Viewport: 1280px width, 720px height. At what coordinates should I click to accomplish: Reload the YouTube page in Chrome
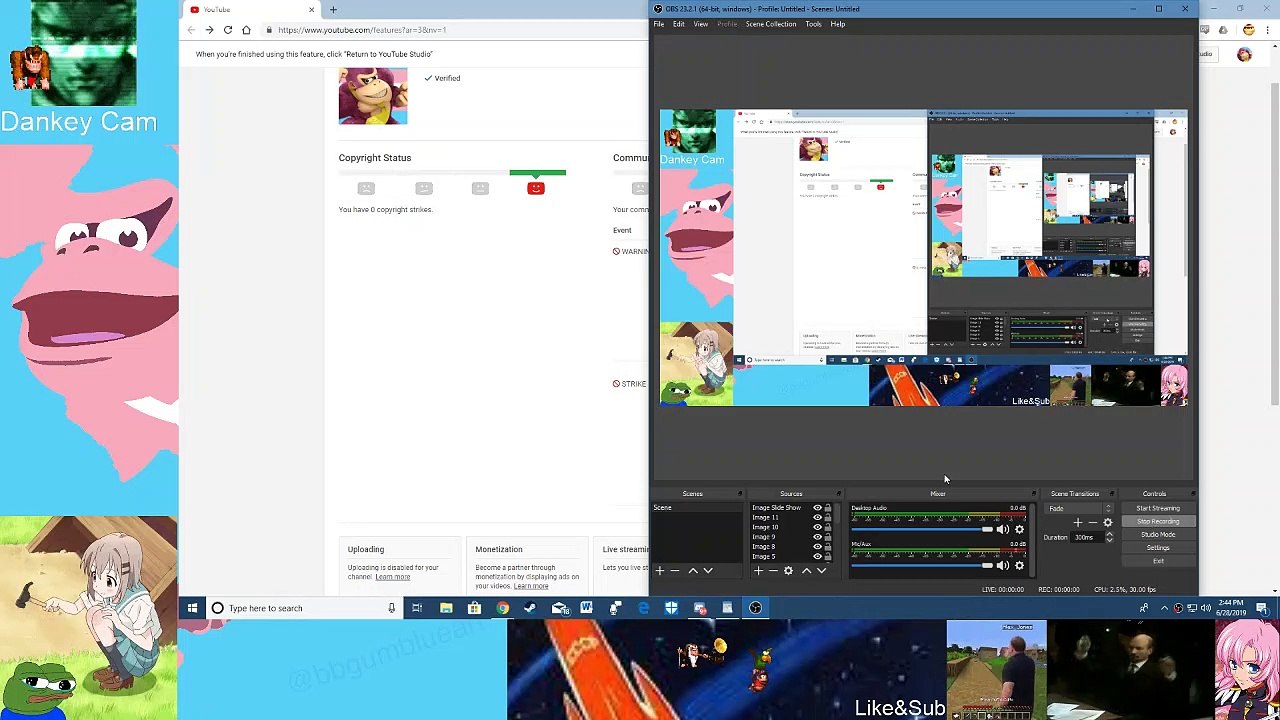click(228, 30)
